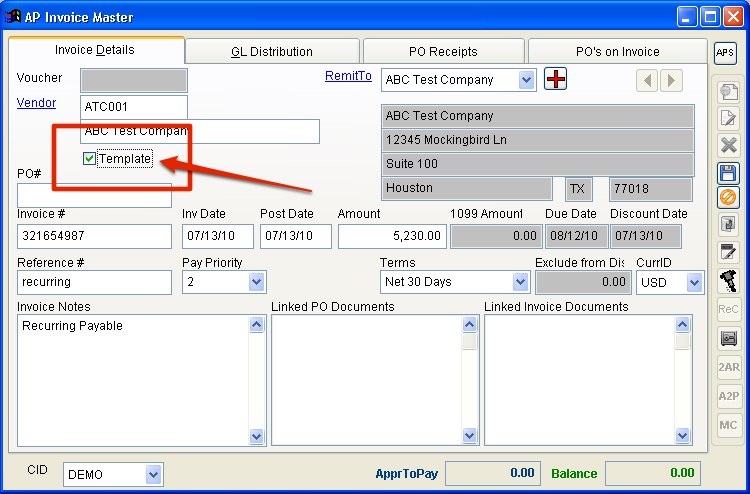
Task: Switch to the GL Distribution tab
Action: pos(272,52)
